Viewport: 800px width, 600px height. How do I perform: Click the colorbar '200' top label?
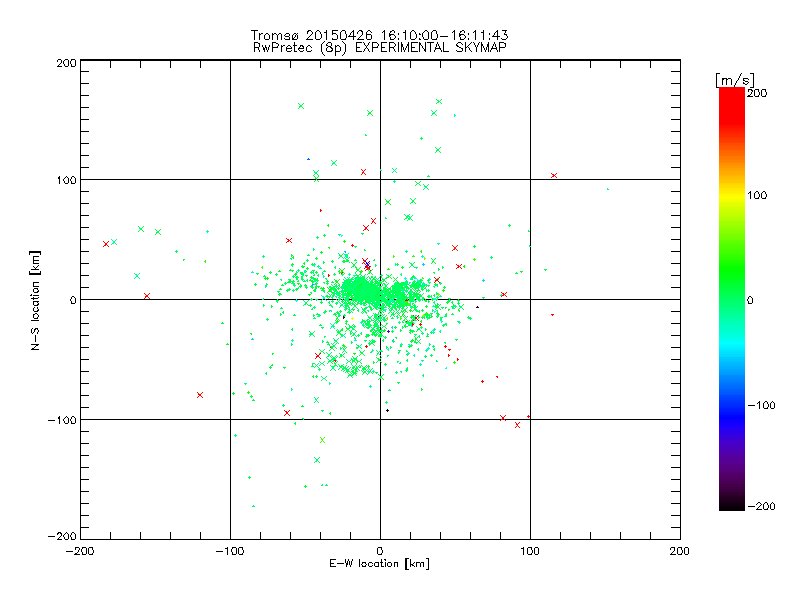pyautogui.click(x=757, y=93)
